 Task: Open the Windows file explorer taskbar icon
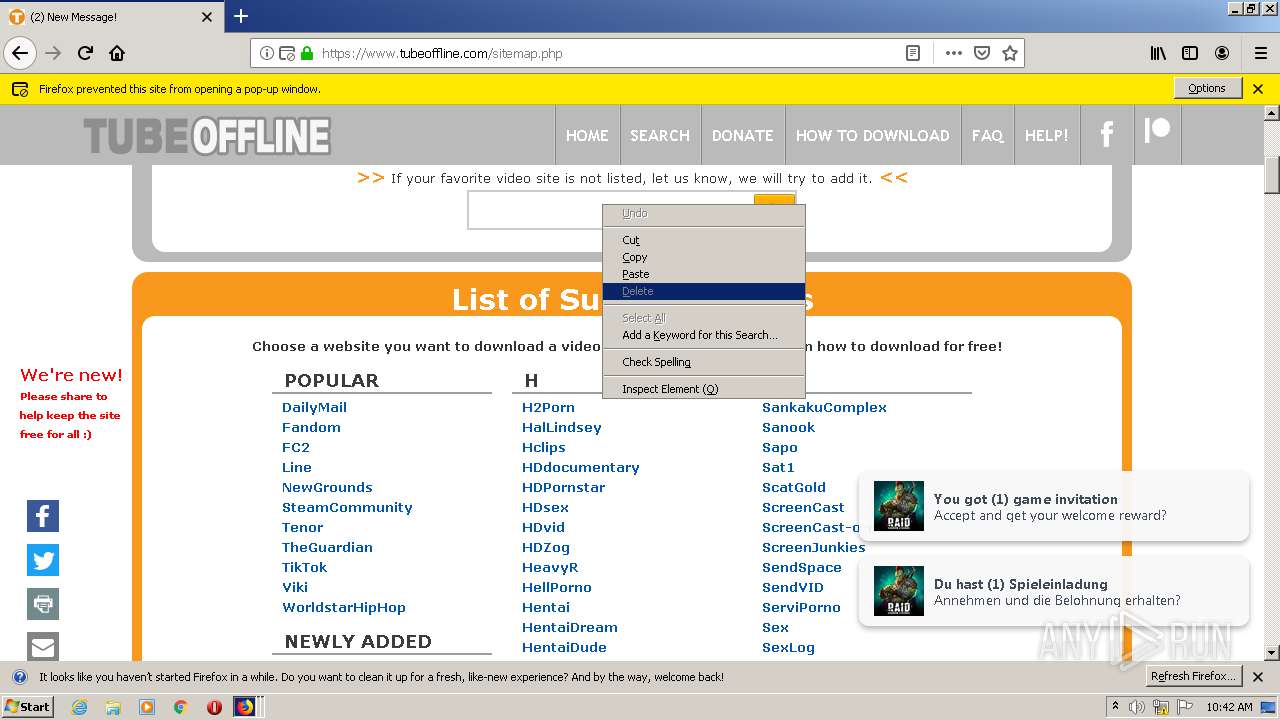pyautogui.click(x=113, y=707)
